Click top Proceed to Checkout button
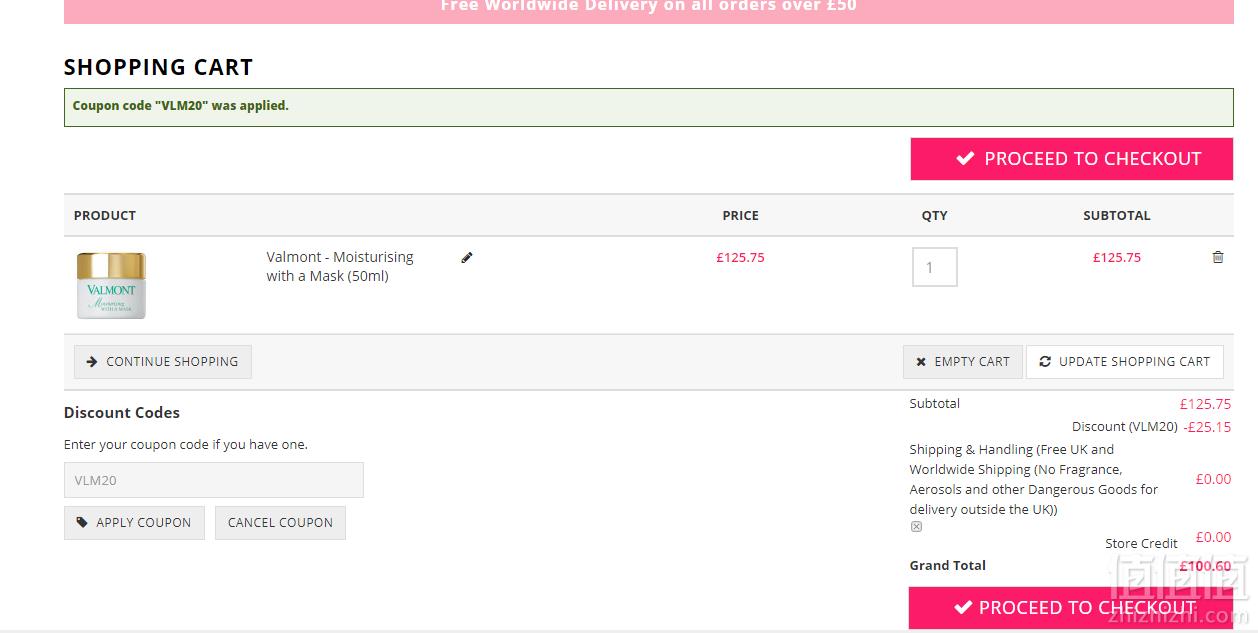Viewport: 1258px width, 633px height. click(x=1071, y=159)
